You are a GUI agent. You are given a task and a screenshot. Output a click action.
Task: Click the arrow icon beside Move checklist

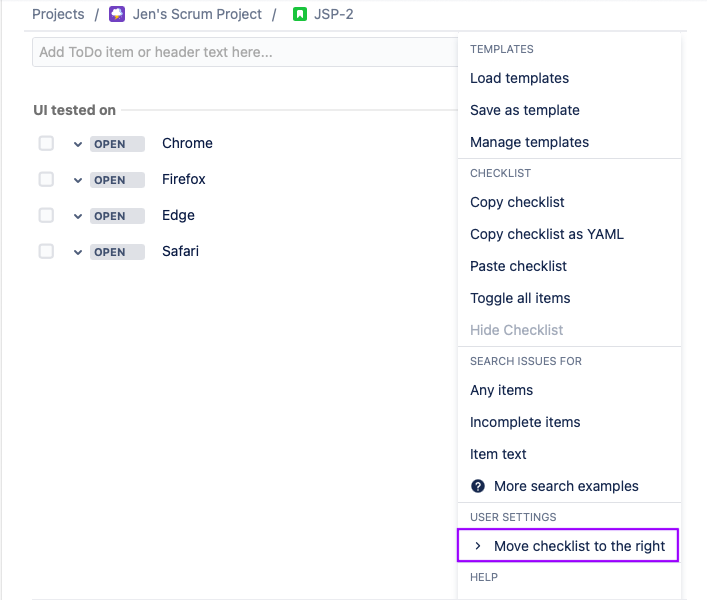[478, 546]
